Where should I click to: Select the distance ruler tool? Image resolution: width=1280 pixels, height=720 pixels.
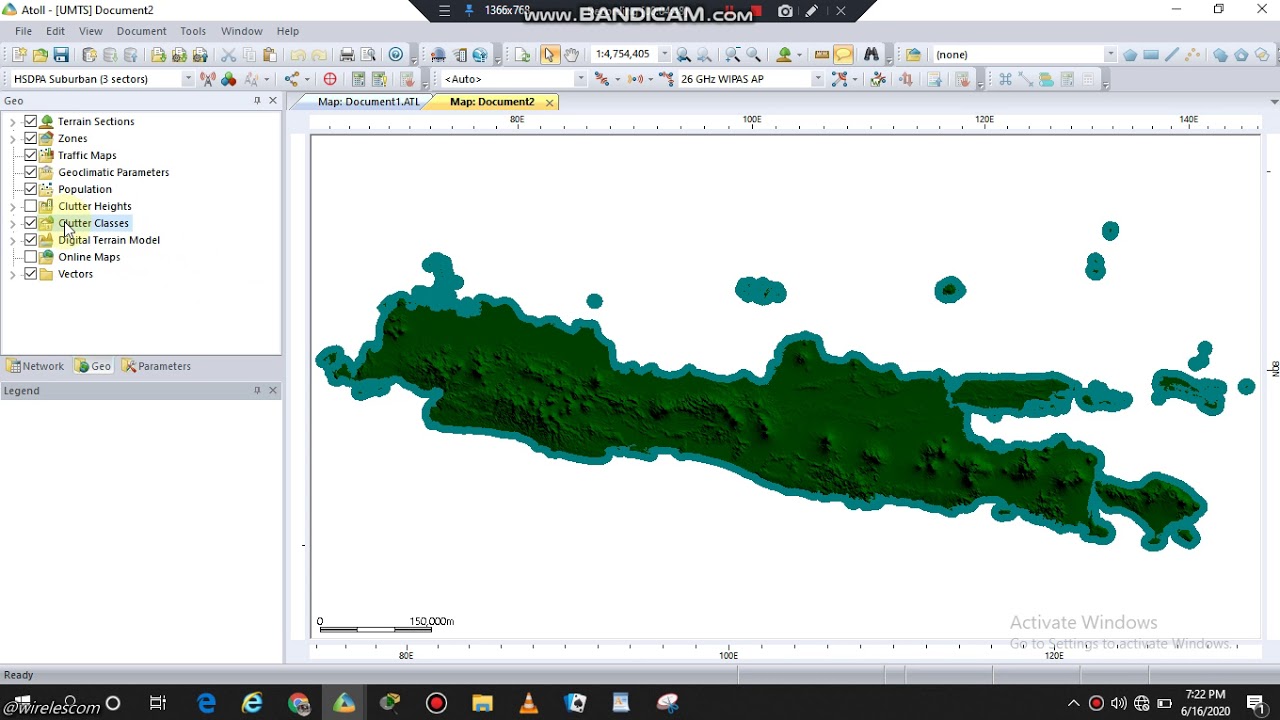point(822,55)
